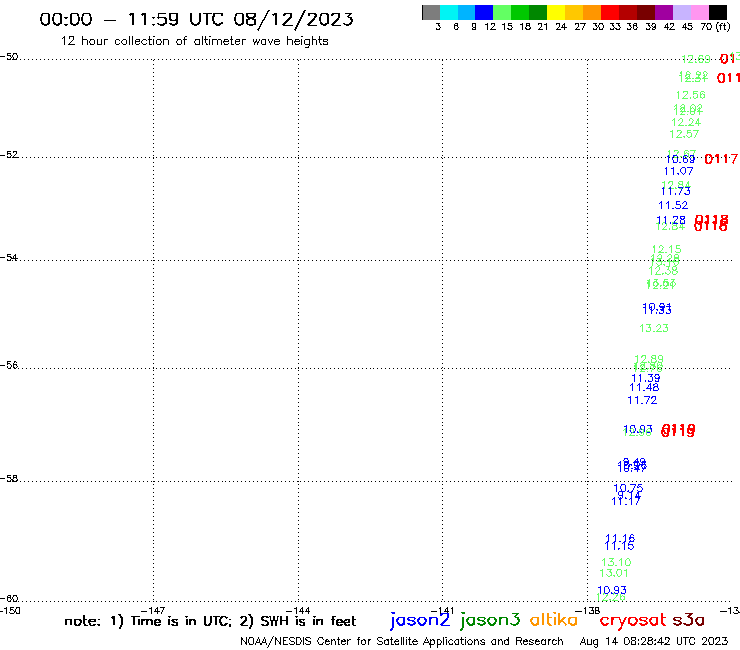Click the -144 longitude axis label
Screen dimensions: 740x650
click(298, 611)
